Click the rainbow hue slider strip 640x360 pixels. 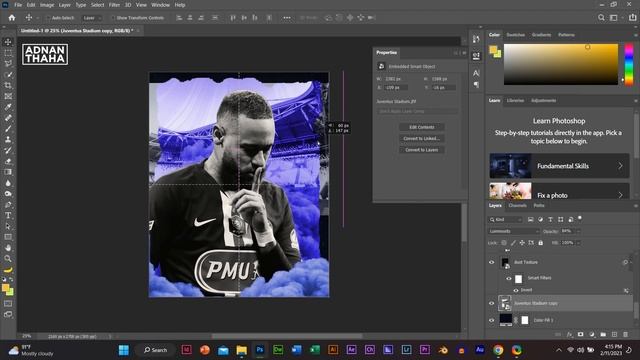(629, 64)
